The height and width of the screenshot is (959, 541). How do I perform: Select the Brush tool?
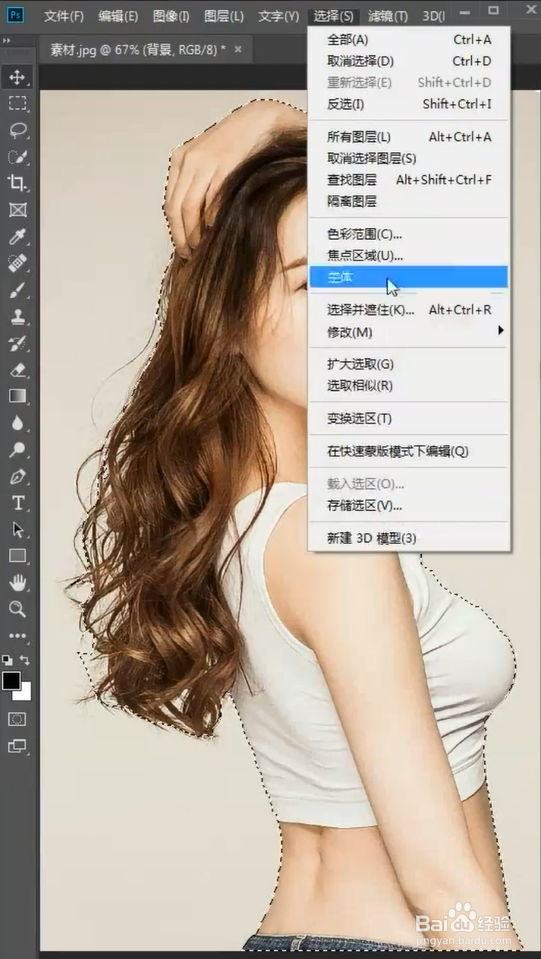(17, 290)
